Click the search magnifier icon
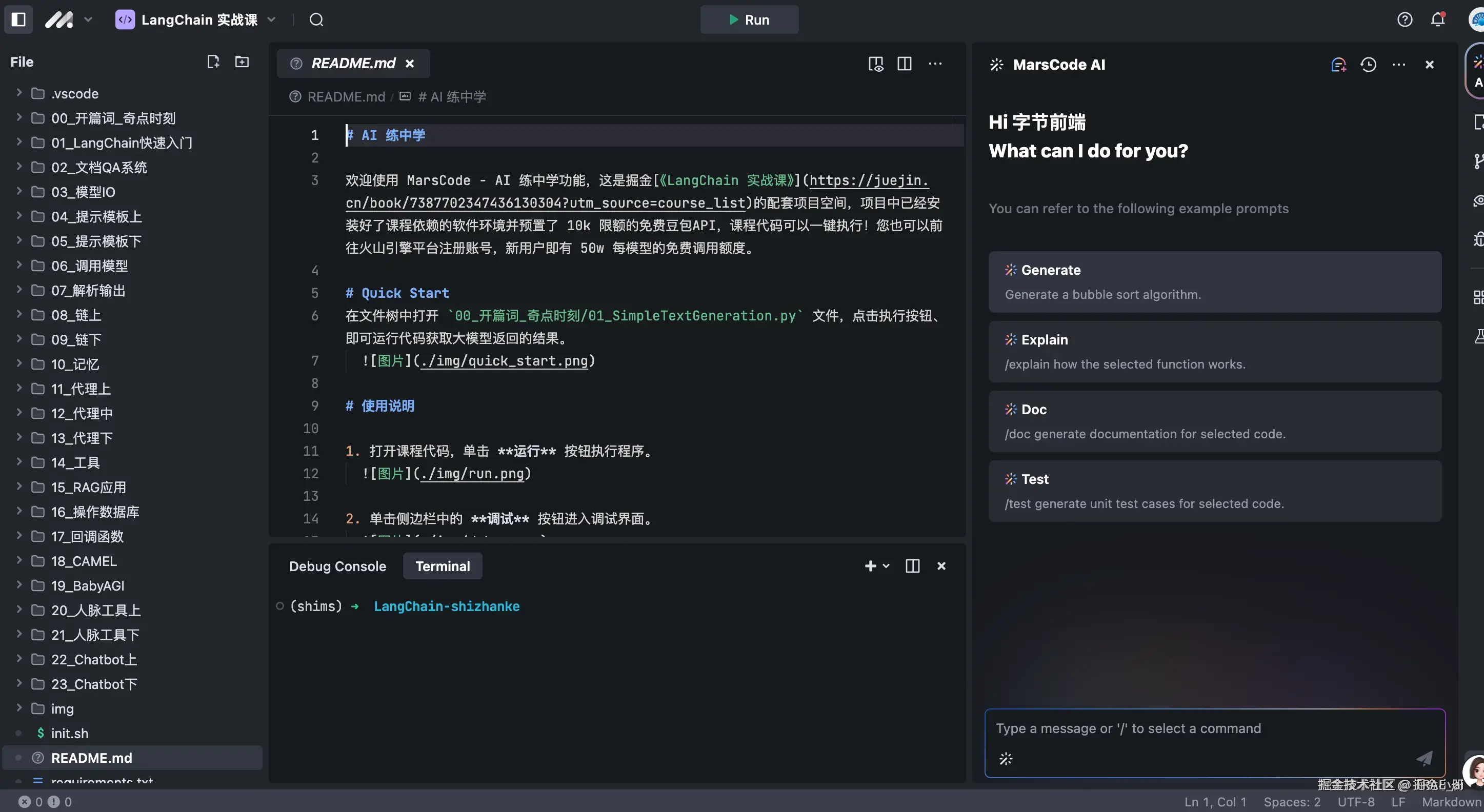This screenshot has height=812, width=1484. [316, 19]
